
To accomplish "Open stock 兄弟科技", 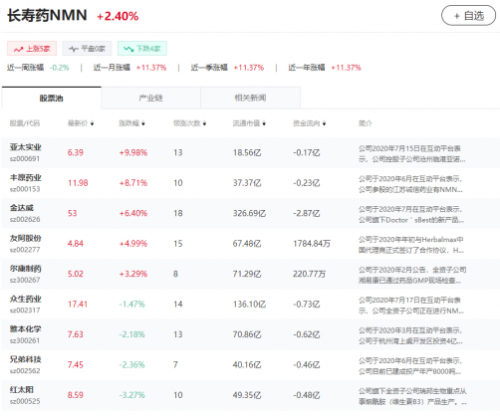I will click(x=25, y=359).
